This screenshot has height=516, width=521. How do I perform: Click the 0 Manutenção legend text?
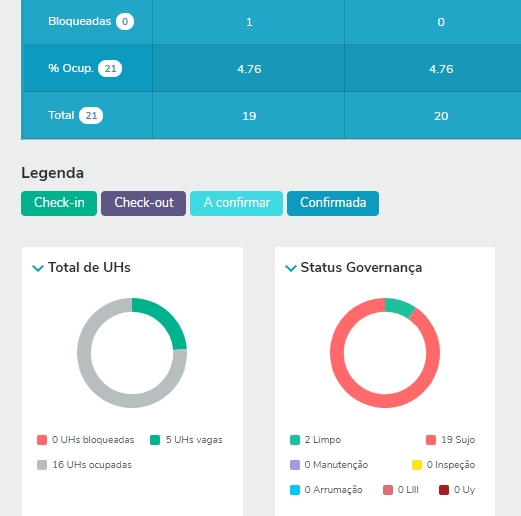pos(336,465)
